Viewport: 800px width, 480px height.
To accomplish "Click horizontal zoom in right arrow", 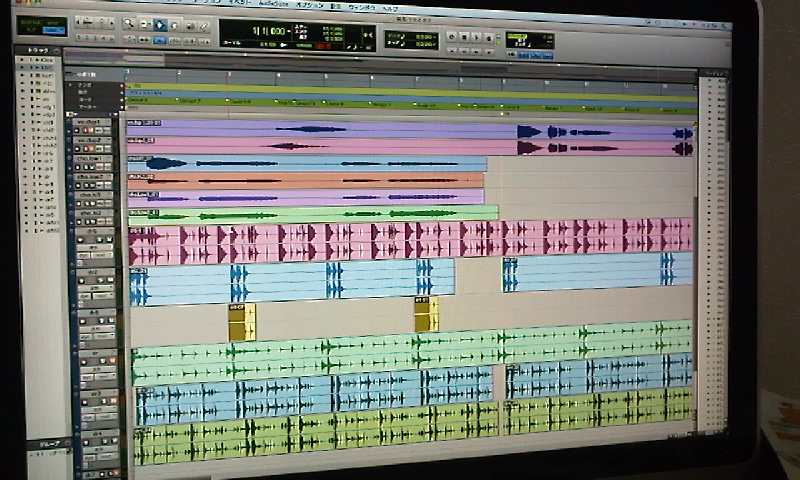I will pyautogui.click(x=112, y=23).
